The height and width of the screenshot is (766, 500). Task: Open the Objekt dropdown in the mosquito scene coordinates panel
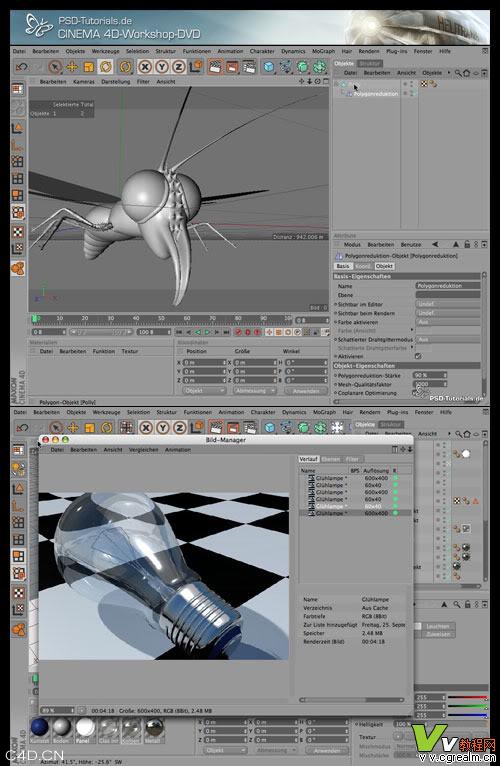204,391
